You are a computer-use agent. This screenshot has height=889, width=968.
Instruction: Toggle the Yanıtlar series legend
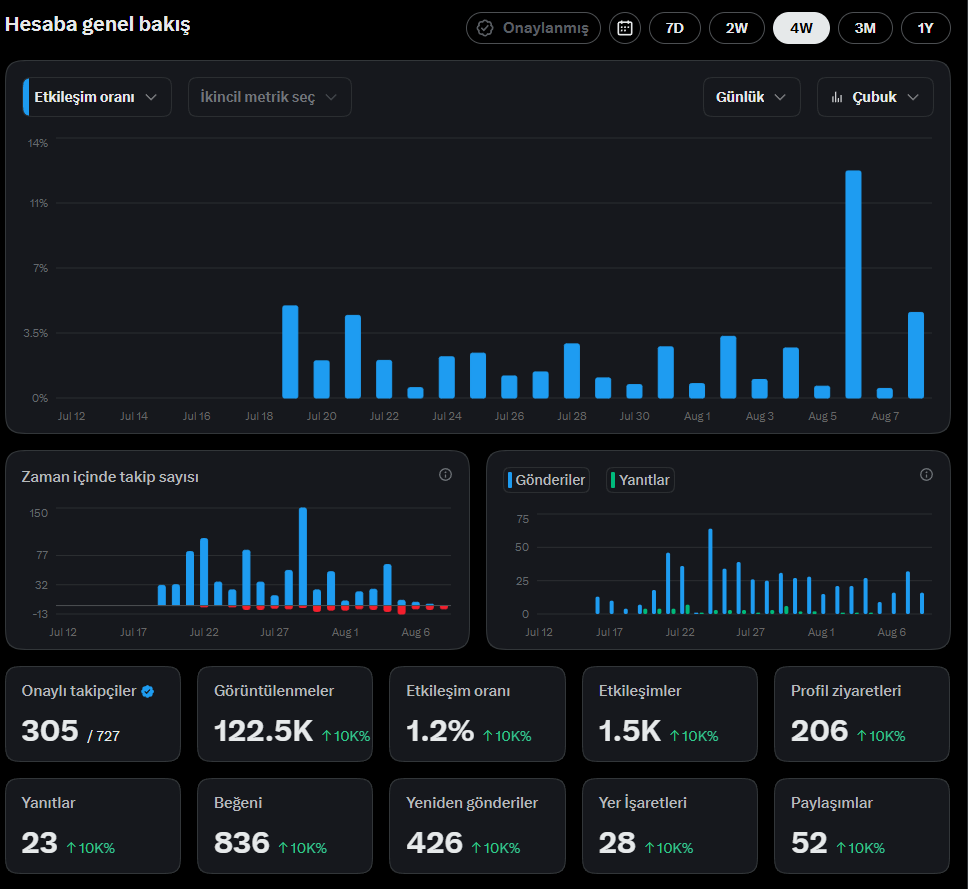click(640, 480)
